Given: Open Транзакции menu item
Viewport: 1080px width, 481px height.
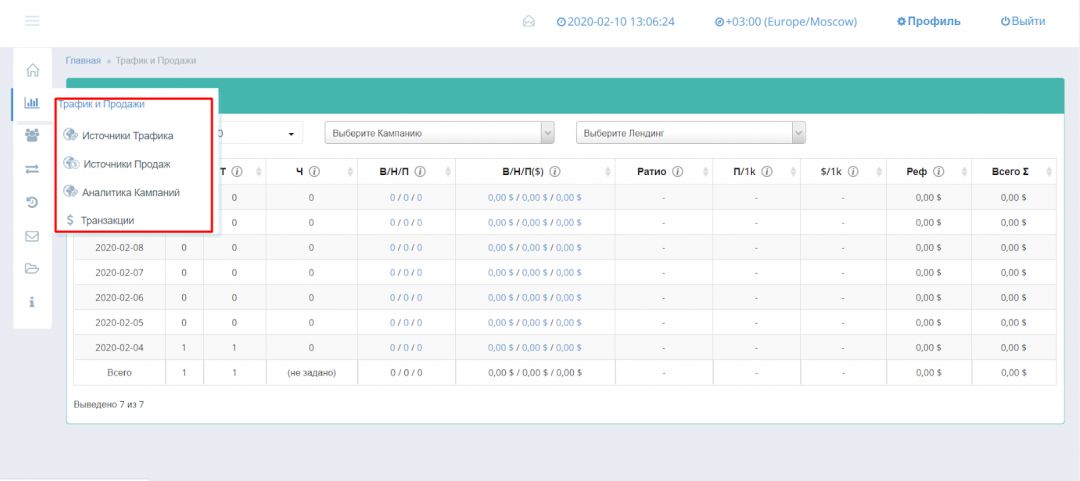Looking at the screenshot, I should click(107, 220).
